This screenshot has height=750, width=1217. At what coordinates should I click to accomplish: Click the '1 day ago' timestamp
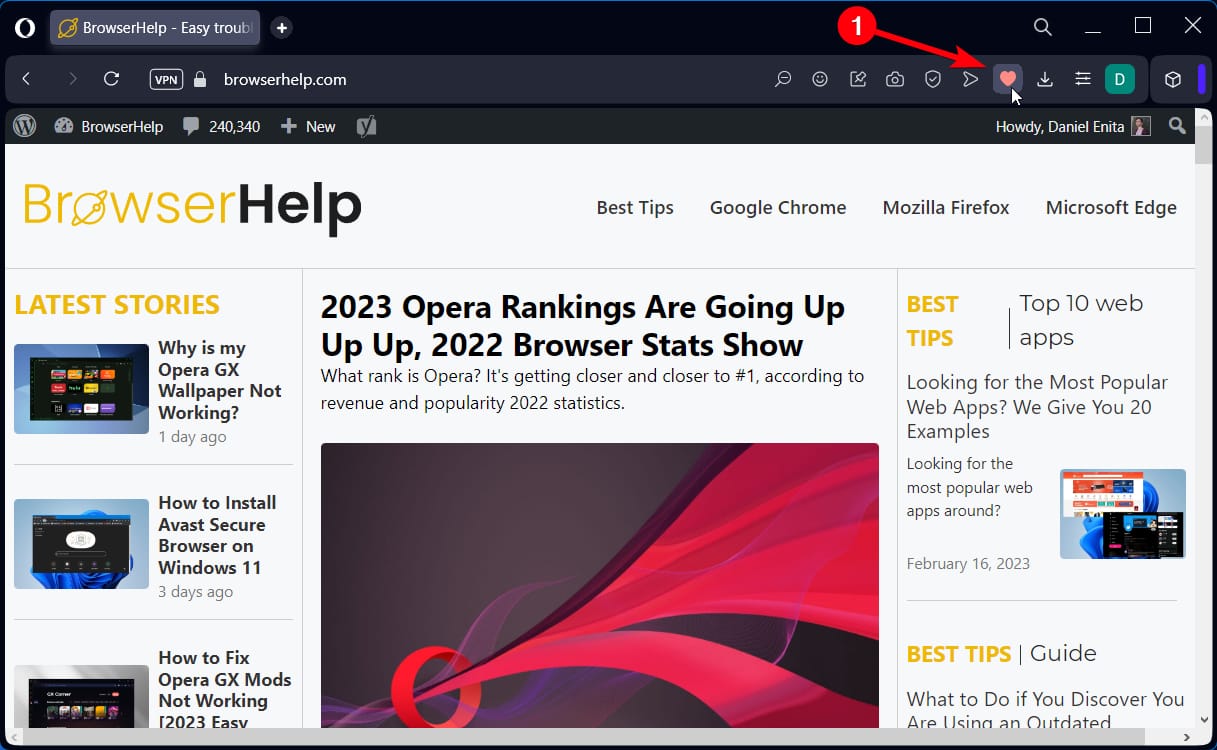[192, 437]
